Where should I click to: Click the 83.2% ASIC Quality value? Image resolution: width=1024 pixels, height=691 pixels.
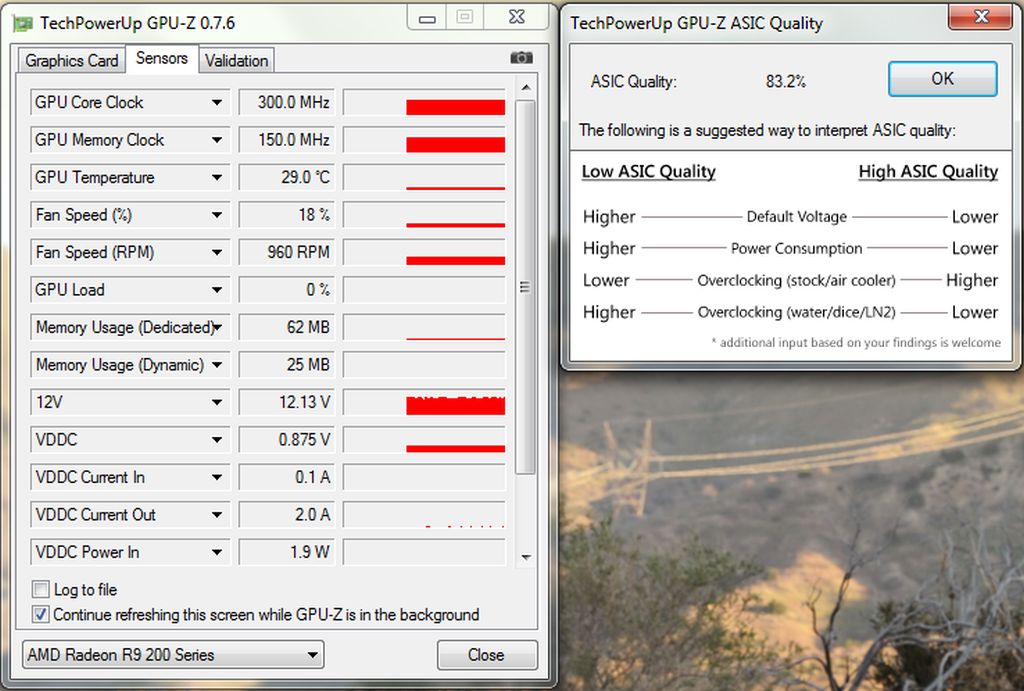[786, 82]
